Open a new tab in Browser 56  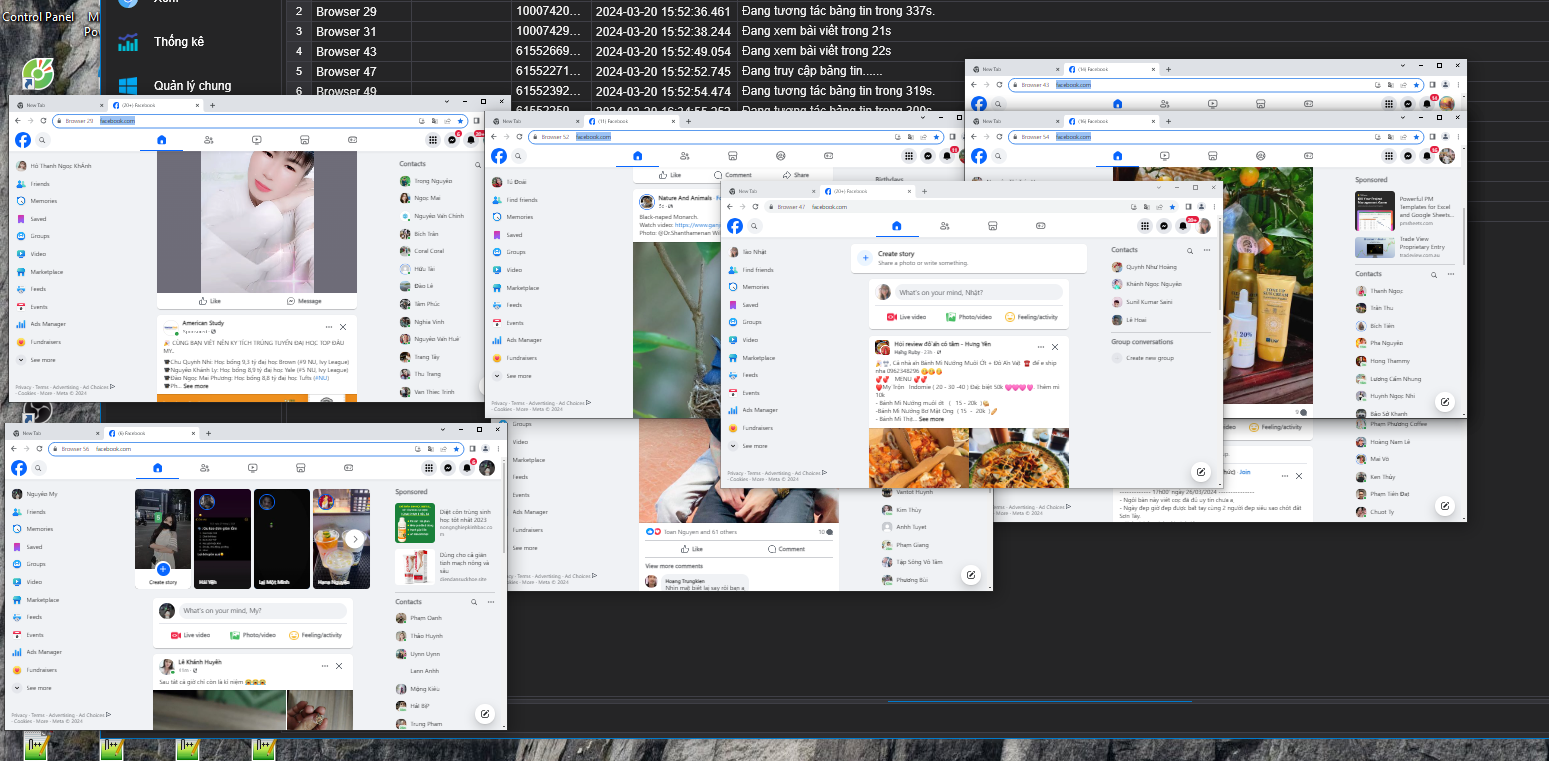pos(208,434)
